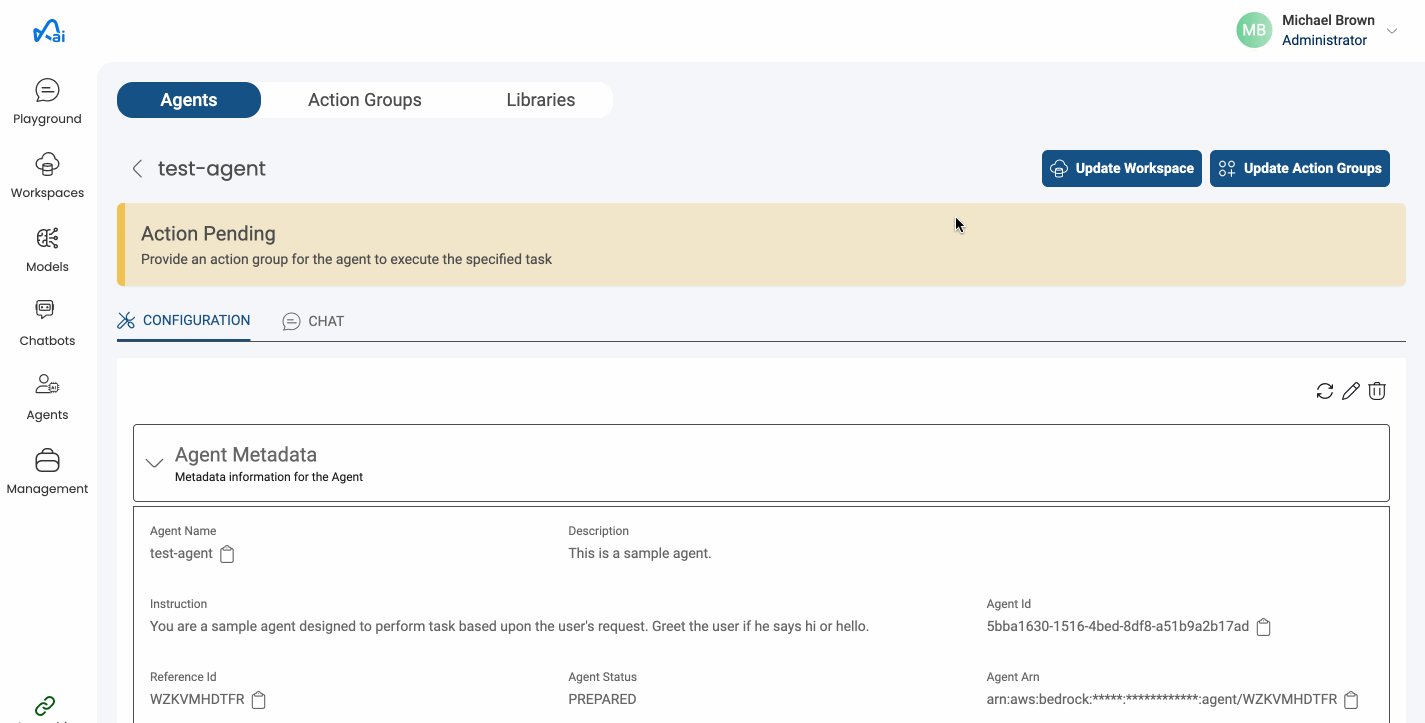Image resolution: width=1425 pixels, height=723 pixels.
Task: Select the Agents sidebar icon
Action: (x=46, y=396)
